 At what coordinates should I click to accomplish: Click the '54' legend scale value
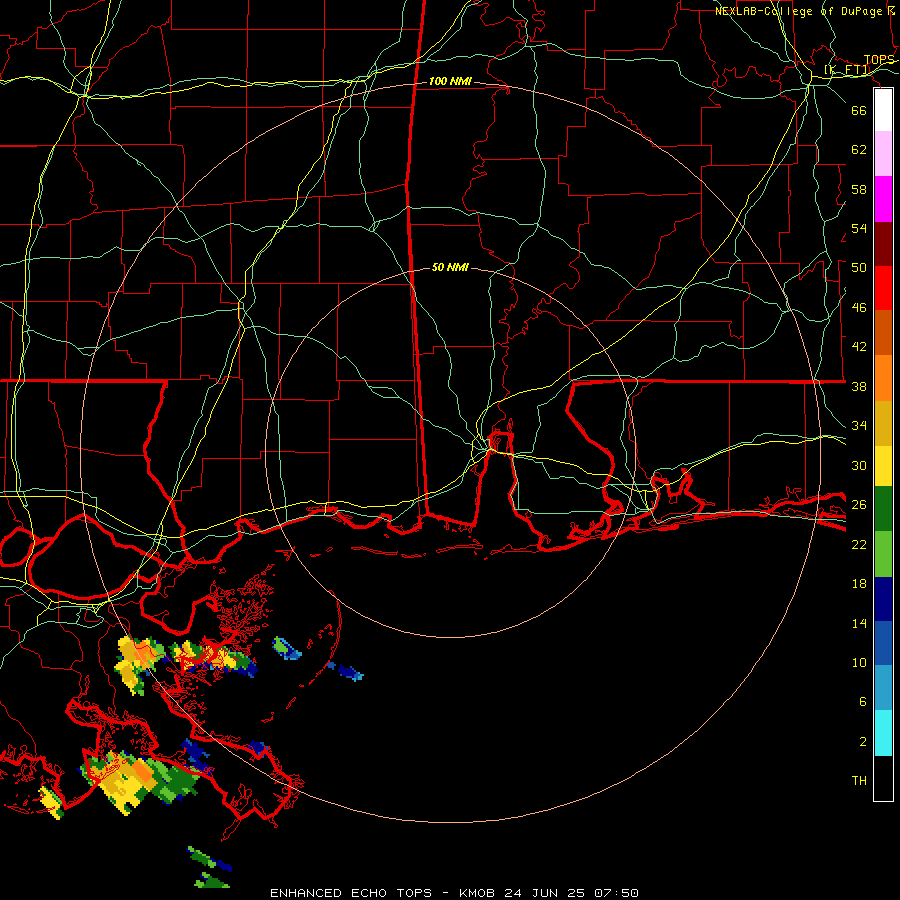pyautogui.click(x=859, y=228)
